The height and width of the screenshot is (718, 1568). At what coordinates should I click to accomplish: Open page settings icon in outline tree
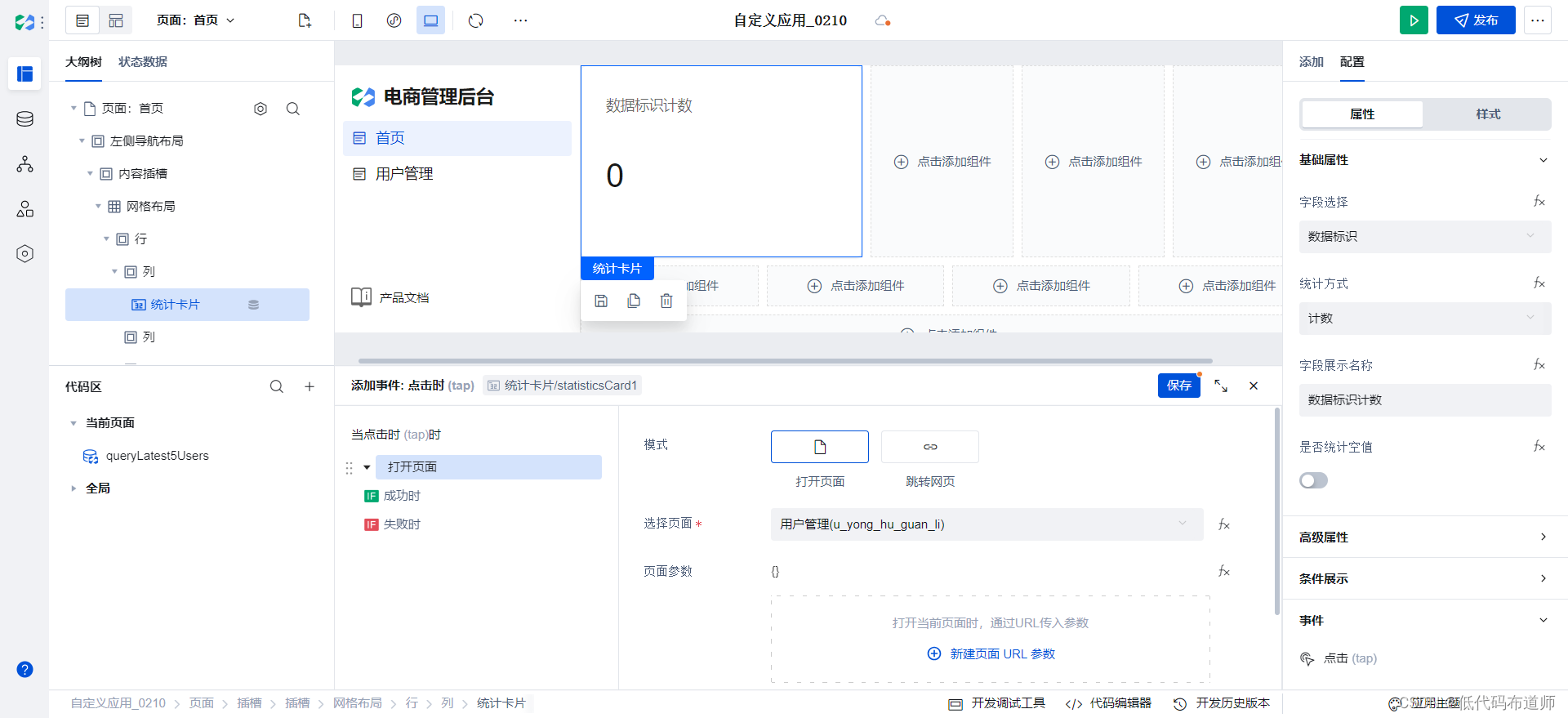tap(261, 109)
